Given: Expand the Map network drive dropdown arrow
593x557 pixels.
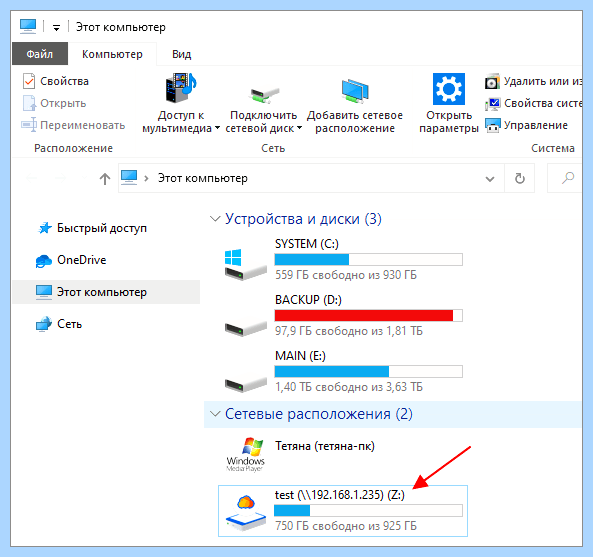Looking at the screenshot, I should [x=299, y=128].
